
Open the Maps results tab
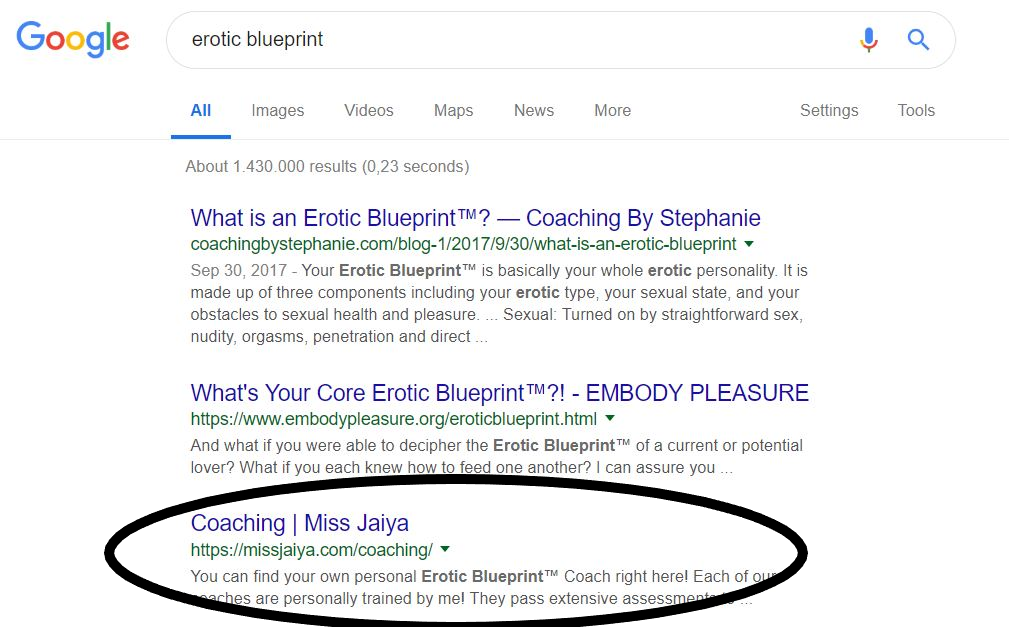(453, 111)
